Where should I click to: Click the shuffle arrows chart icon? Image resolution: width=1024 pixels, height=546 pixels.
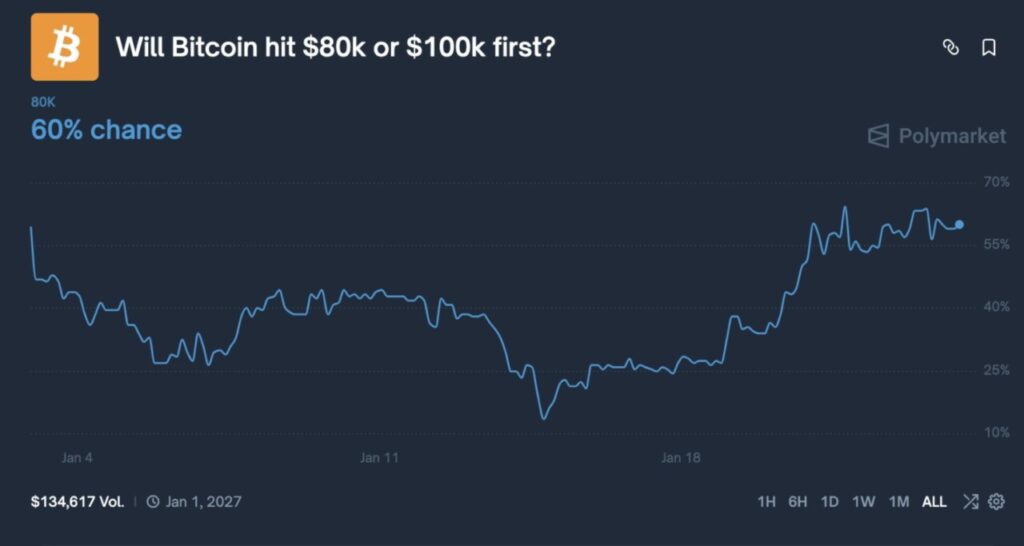click(970, 501)
